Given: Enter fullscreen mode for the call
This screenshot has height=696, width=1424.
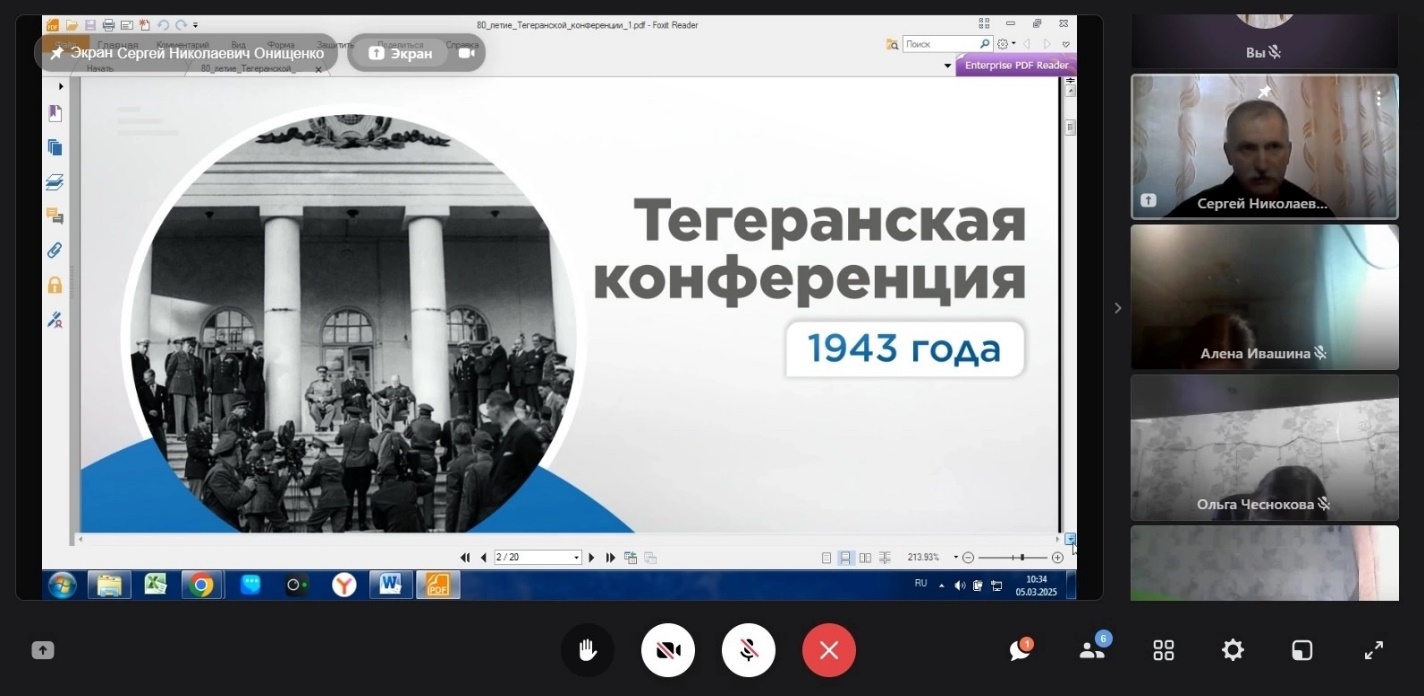Looking at the screenshot, I should point(1374,651).
